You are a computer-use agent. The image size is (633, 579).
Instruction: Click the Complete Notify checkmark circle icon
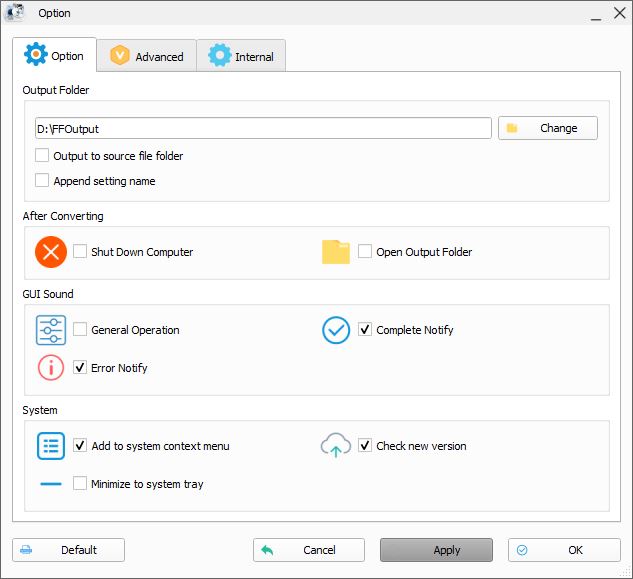click(336, 330)
